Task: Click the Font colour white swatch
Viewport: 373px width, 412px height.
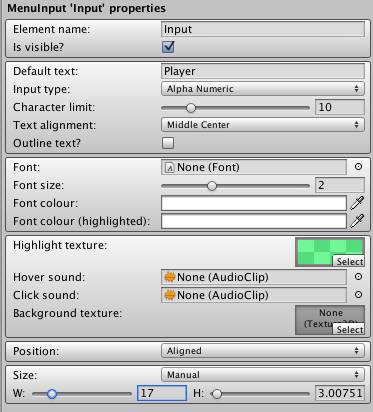Action: [x=254, y=203]
